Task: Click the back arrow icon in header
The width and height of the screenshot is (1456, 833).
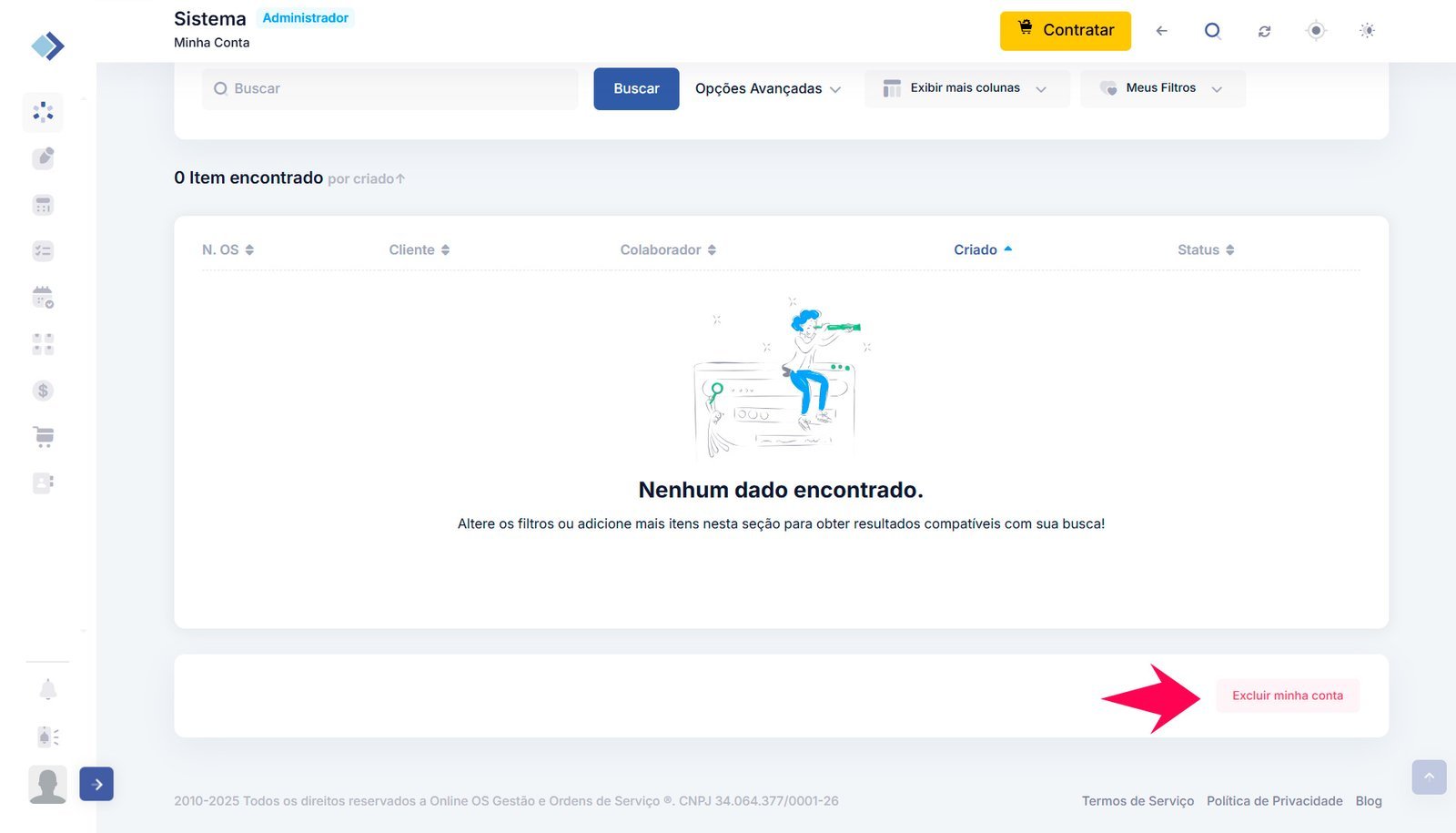Action: [x=1161, y=31]
